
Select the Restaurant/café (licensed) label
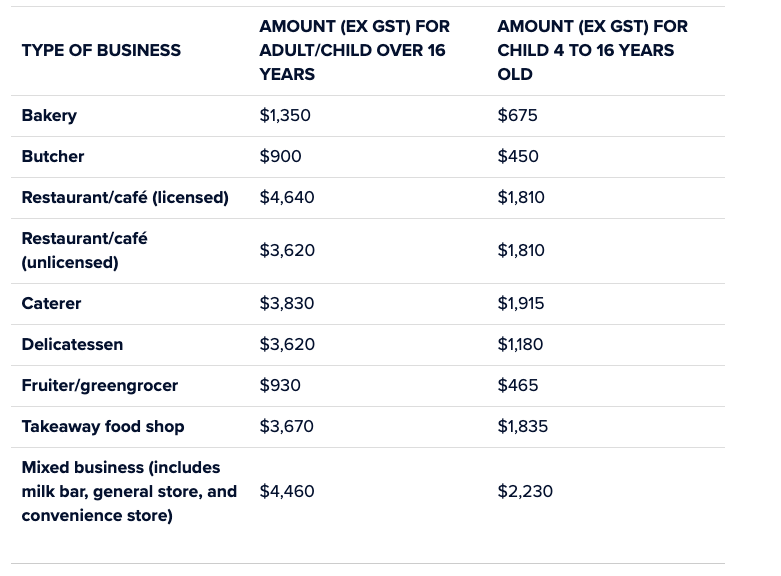125,197
